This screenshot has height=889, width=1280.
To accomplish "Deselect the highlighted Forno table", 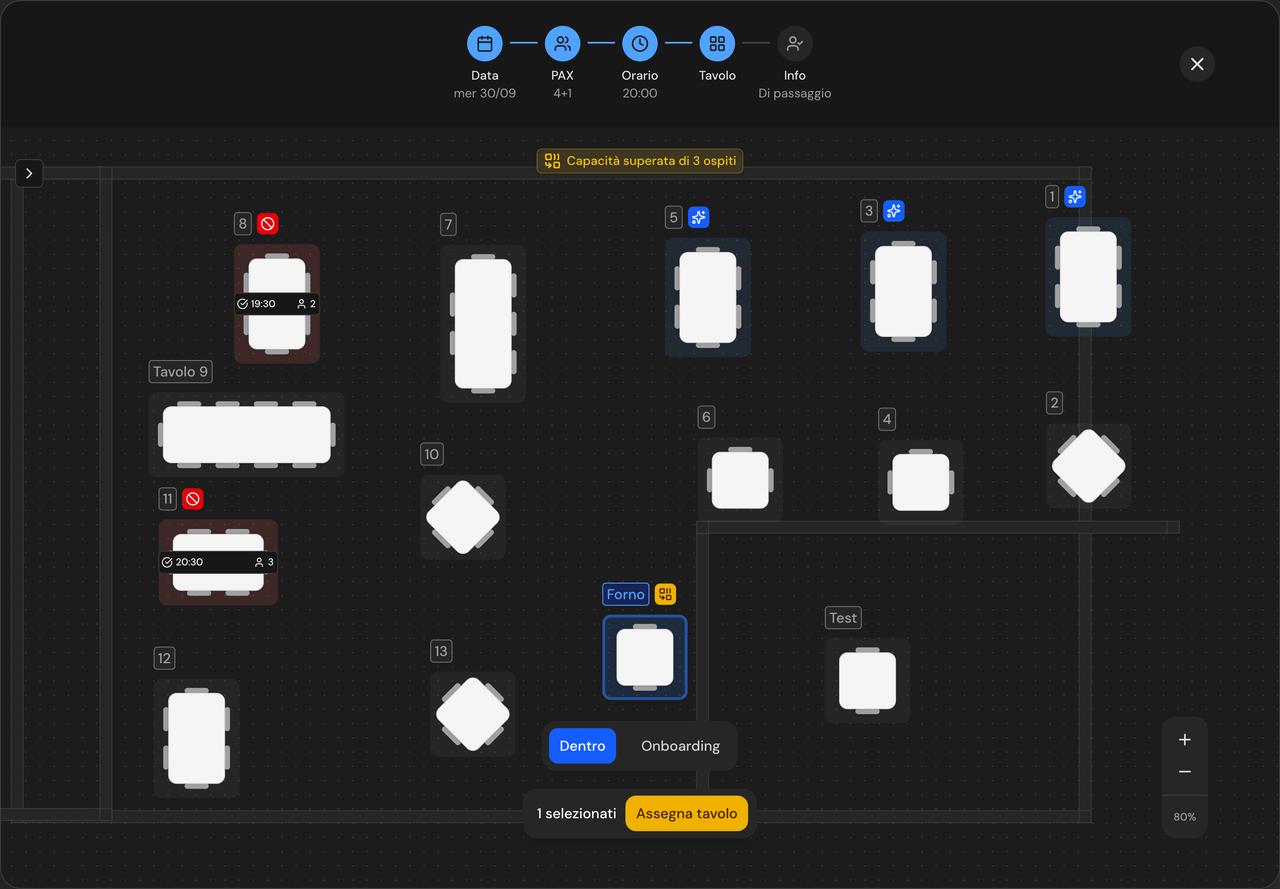I will (x=645, y=657).
